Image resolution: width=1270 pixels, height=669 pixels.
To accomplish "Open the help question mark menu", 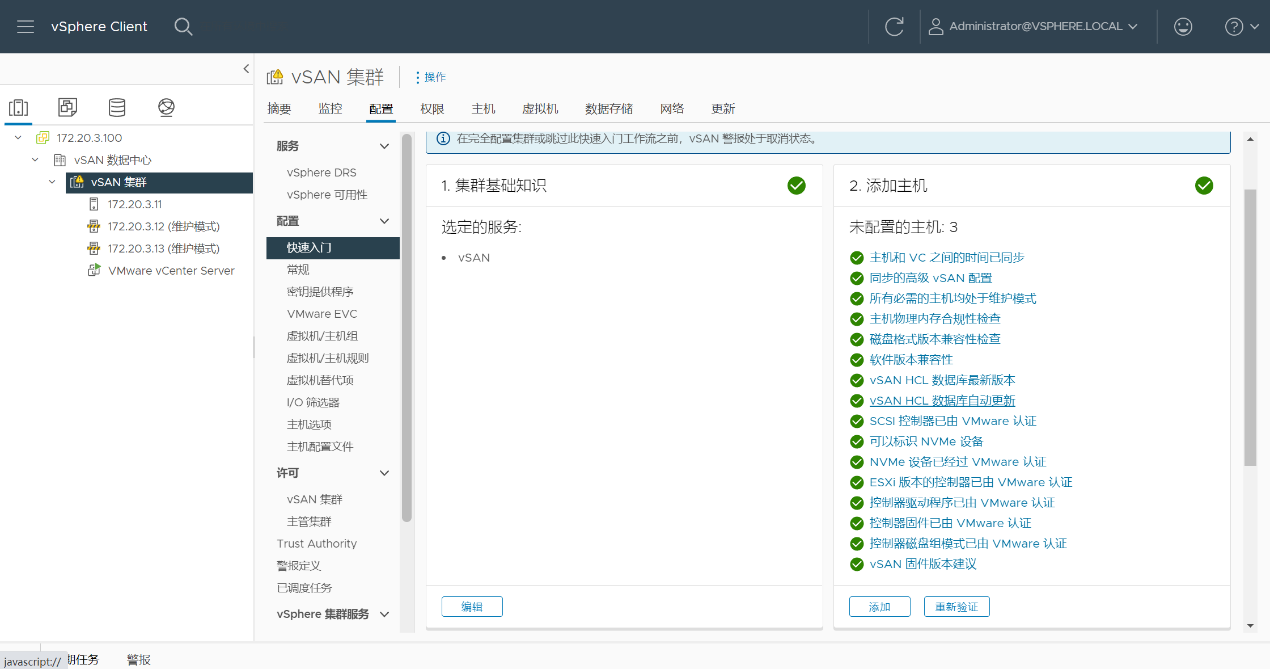I will [1242, 27].
